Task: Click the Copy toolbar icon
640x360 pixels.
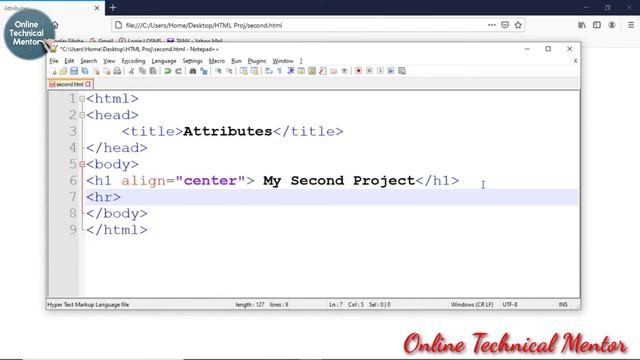Action: pos(142,71)
